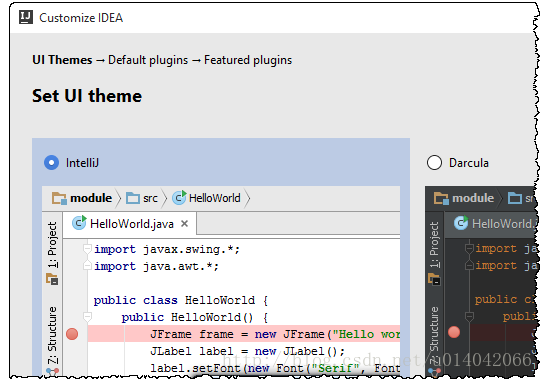The width and height of the screenshot is (543, 380).
Task: Click the highlighted JFrame frame code line
Action: click(x=244, y=334)
